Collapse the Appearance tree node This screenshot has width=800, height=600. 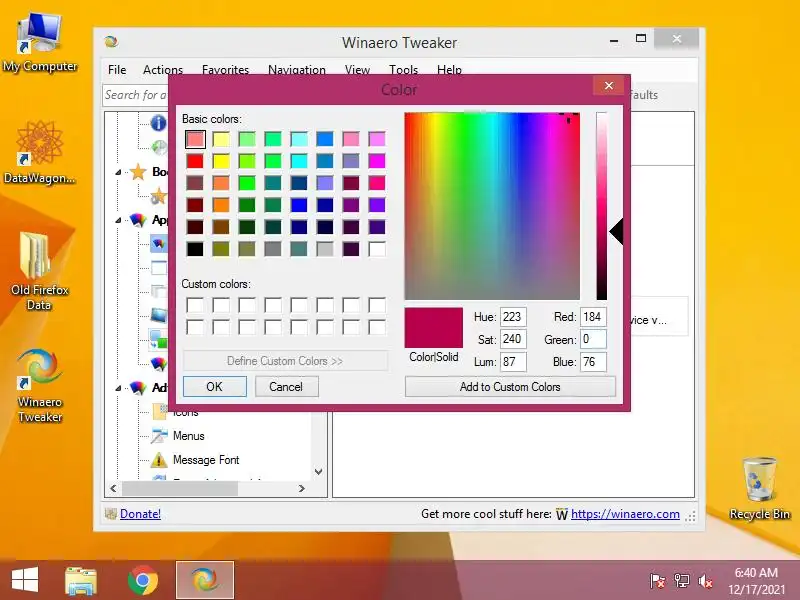(118, 220)
